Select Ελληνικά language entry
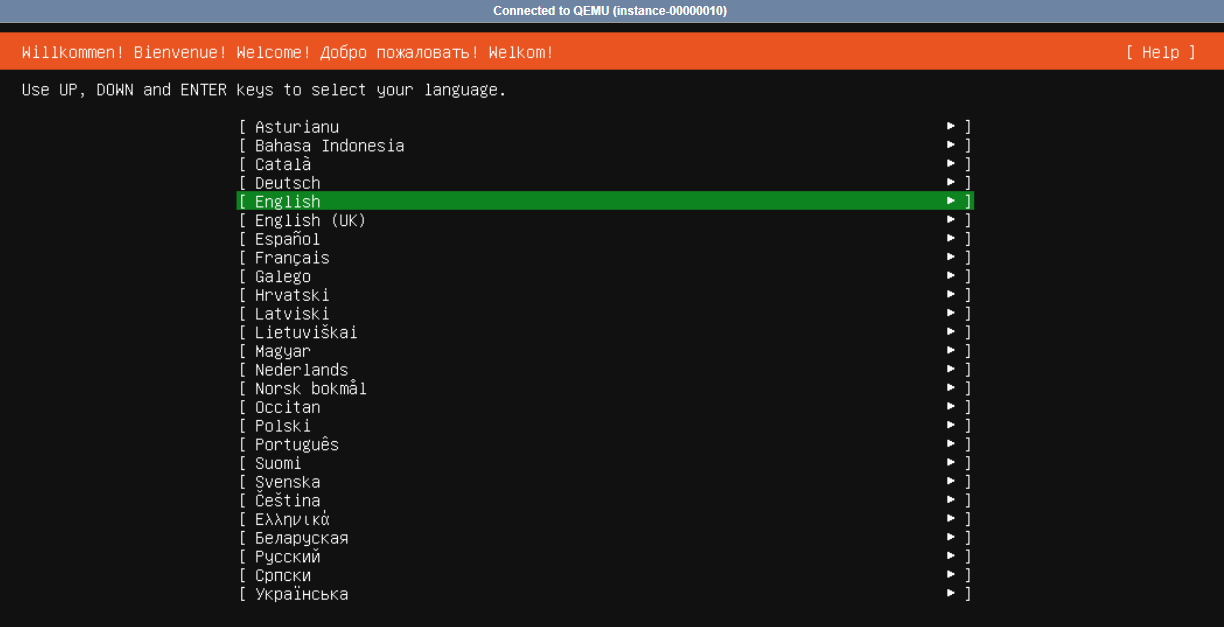The height and width of the screenshot is (627, 1224). coord(292,519)
